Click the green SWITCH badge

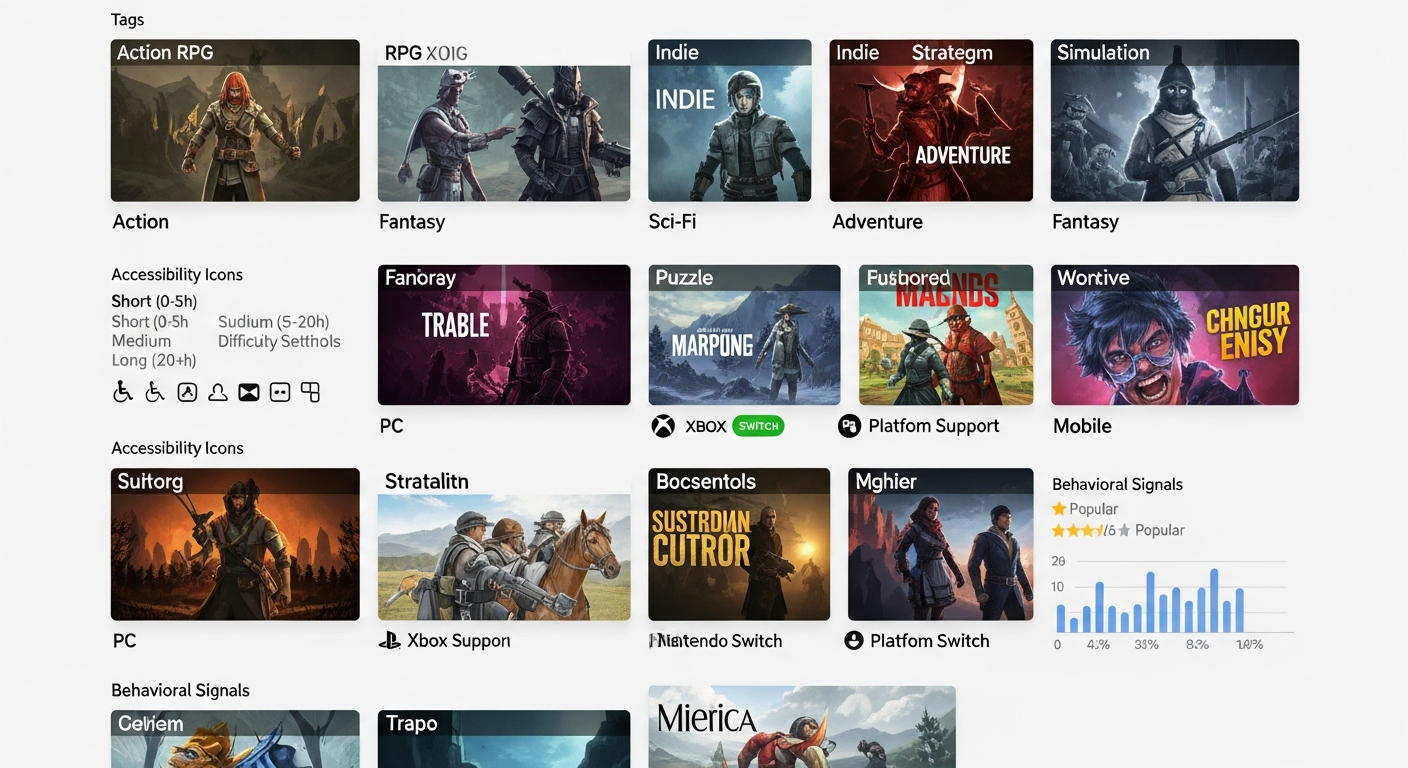758,426
